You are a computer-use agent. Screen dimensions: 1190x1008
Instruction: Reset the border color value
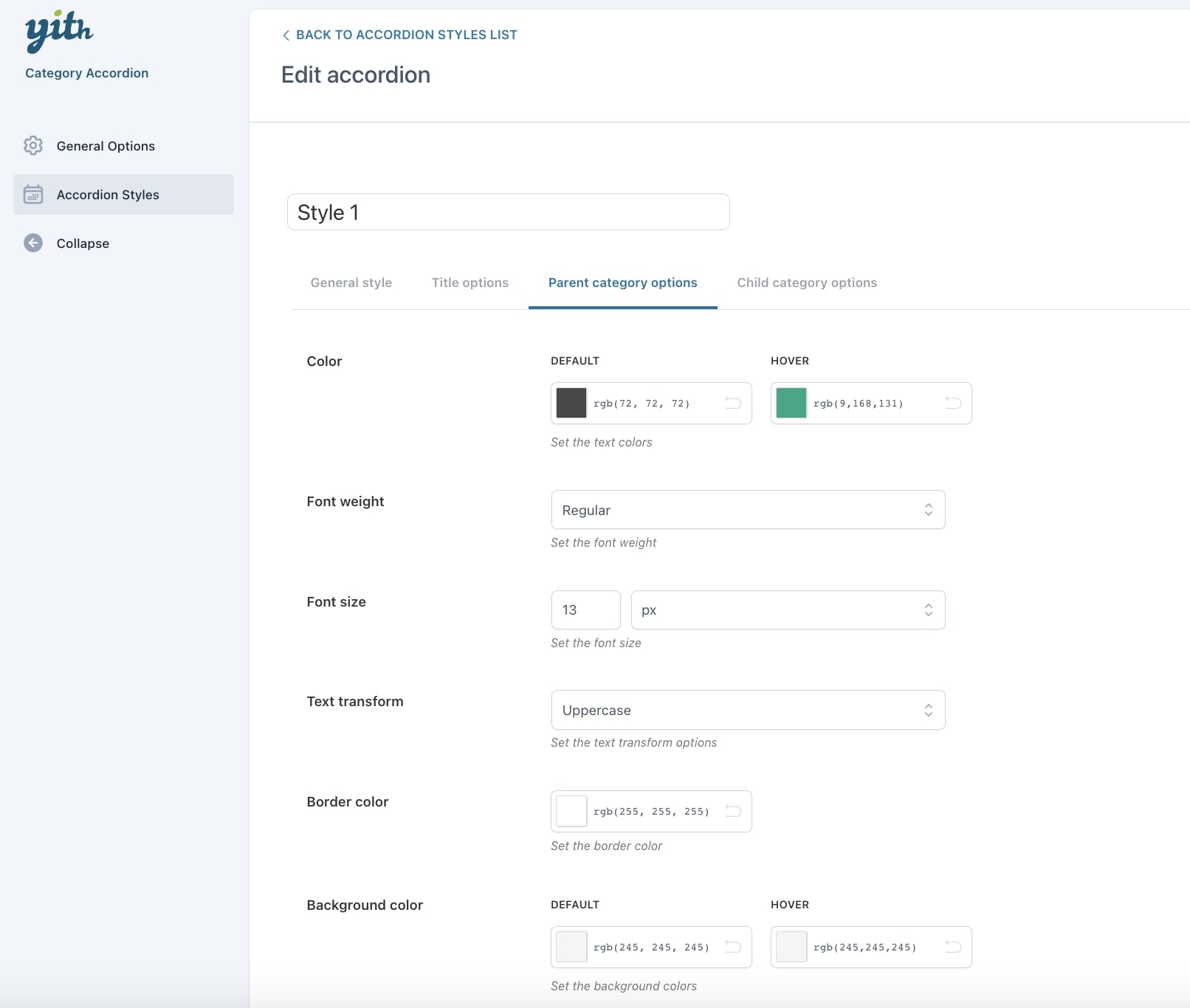click(x=733, y=811)
